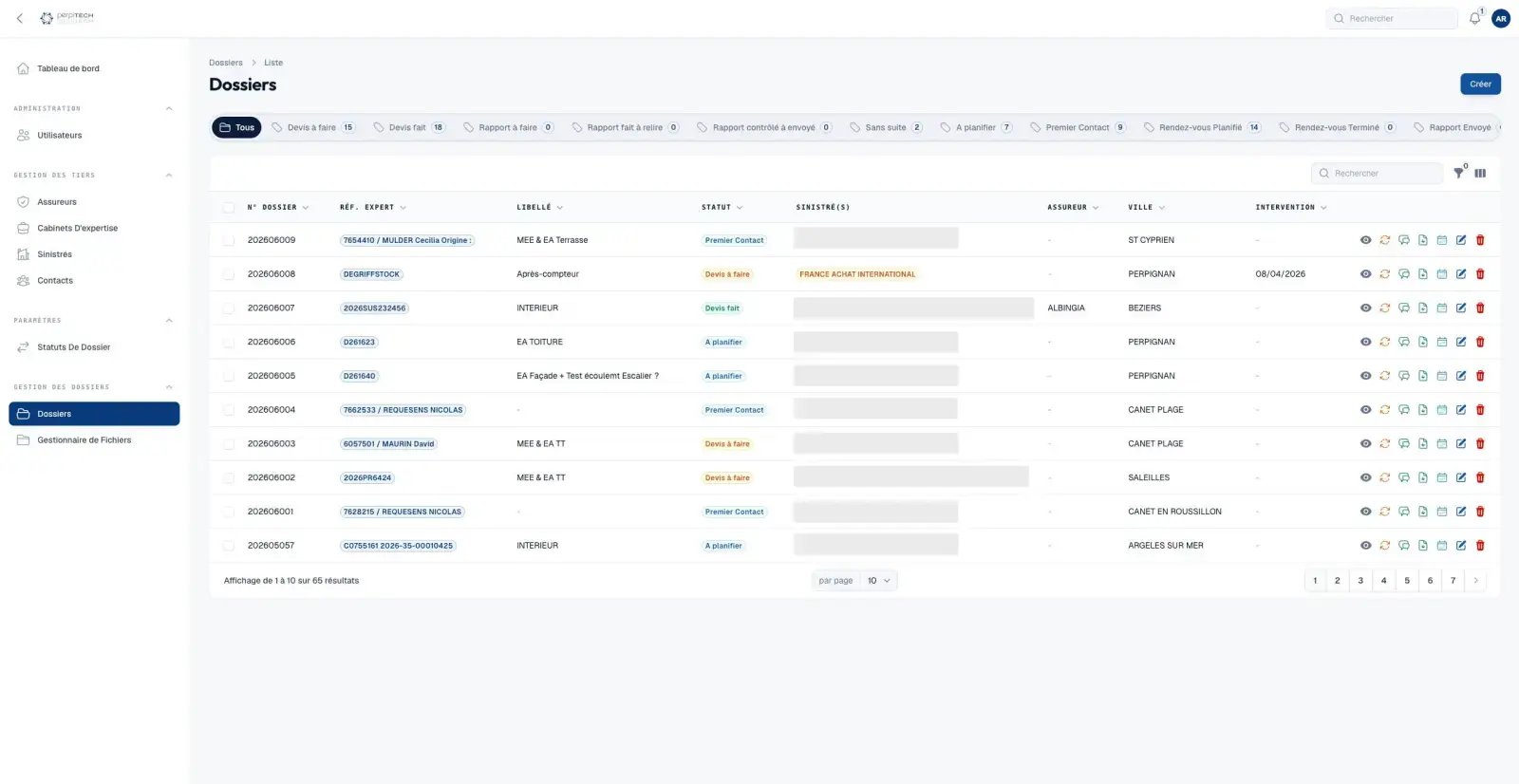Delete dossier 202606004 with trash icon
The image size is (1519, 784).
pyautogui.click(x=1480, y=410)
